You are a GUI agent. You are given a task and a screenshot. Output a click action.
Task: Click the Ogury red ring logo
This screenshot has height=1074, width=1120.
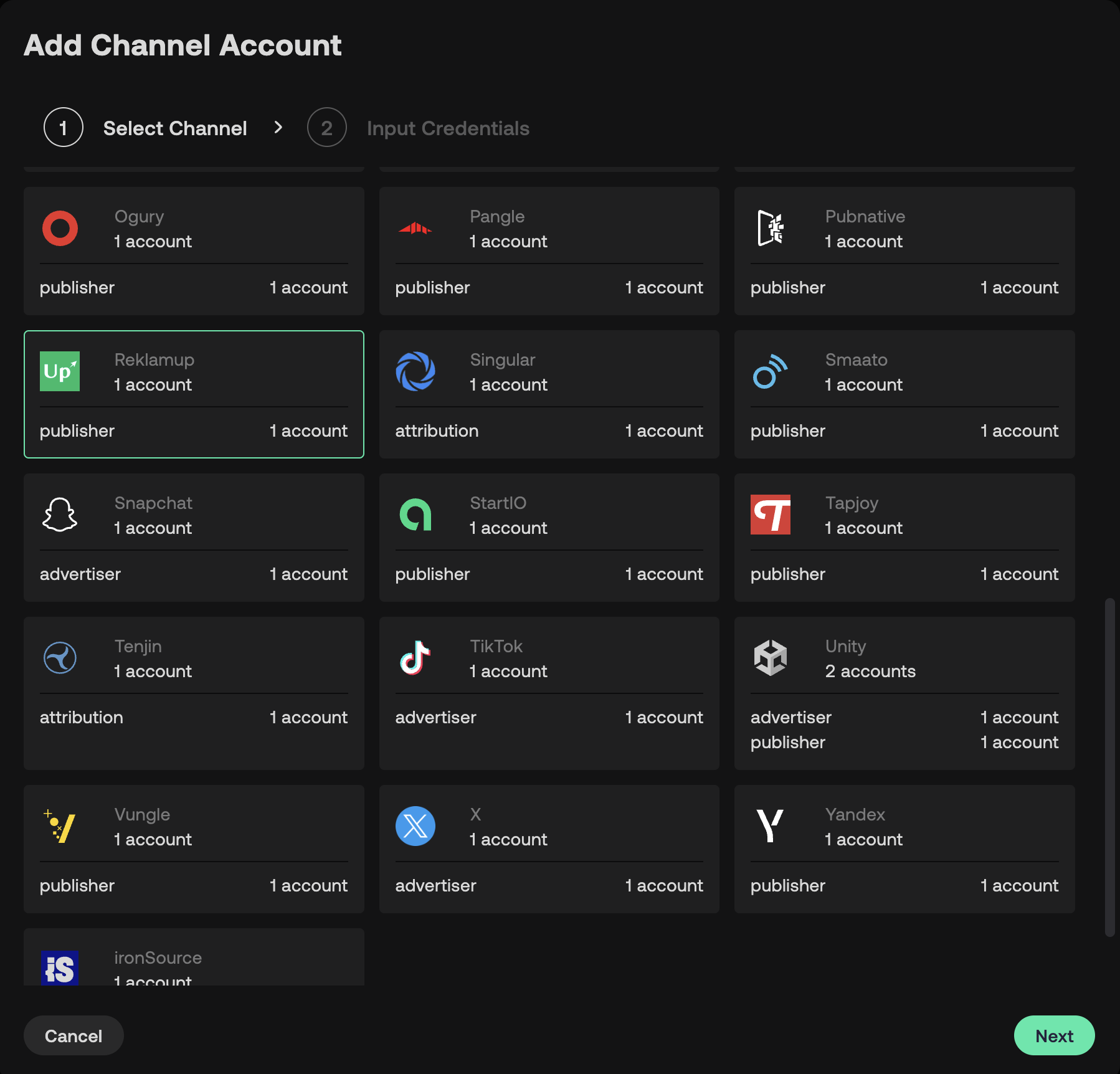[x=60, y=228]
